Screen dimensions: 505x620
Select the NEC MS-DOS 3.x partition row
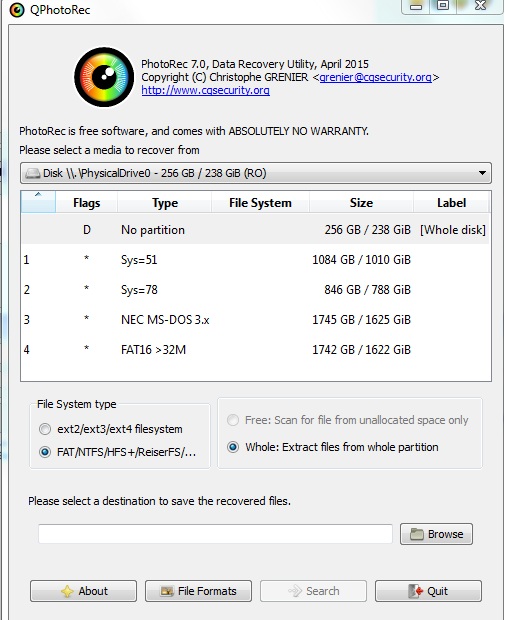pyautogui.click(x=255, y=320)
